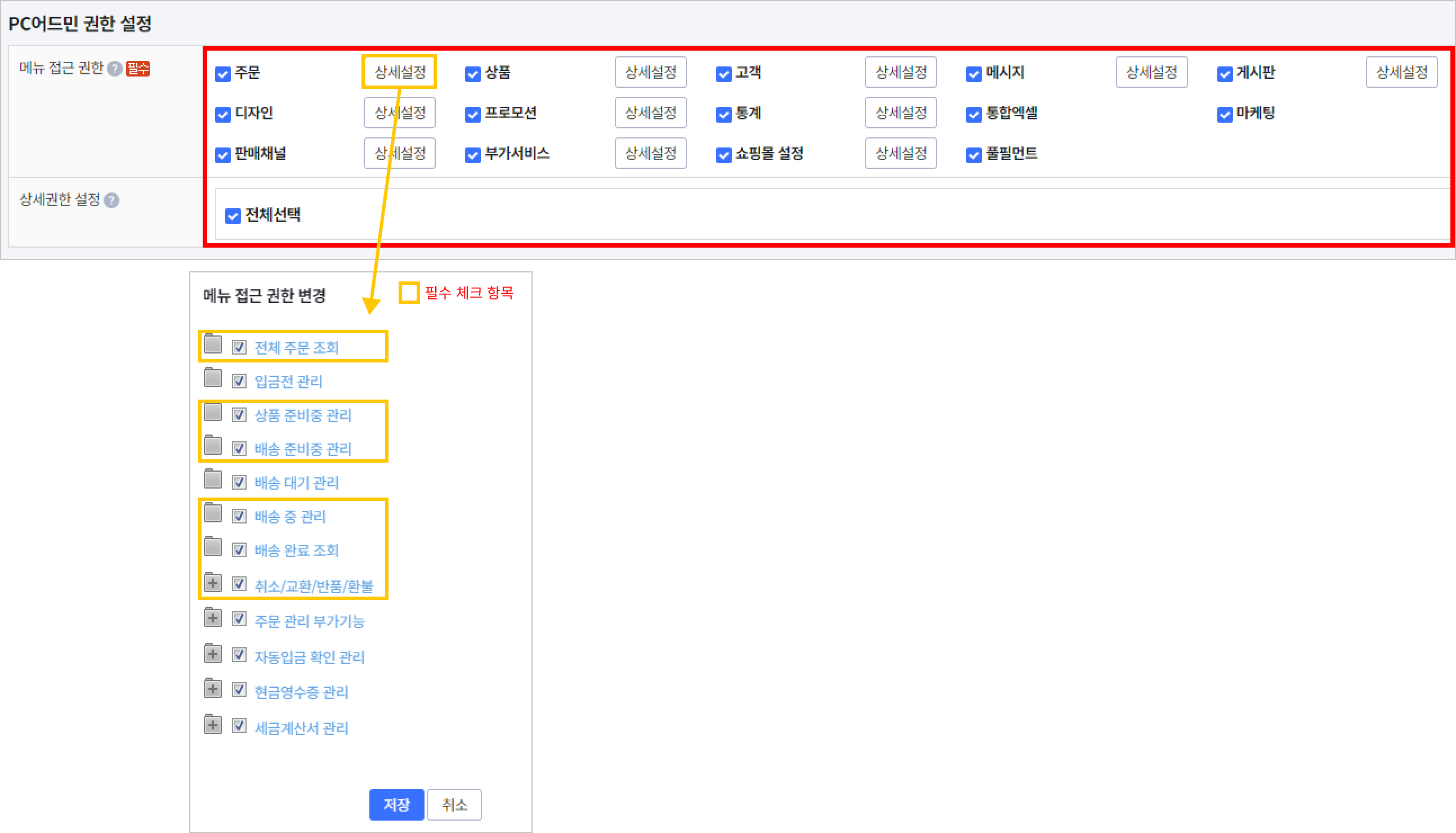Select the 현금영수증 관리 tree item
1456x833 pixels.
coord(301,692)
